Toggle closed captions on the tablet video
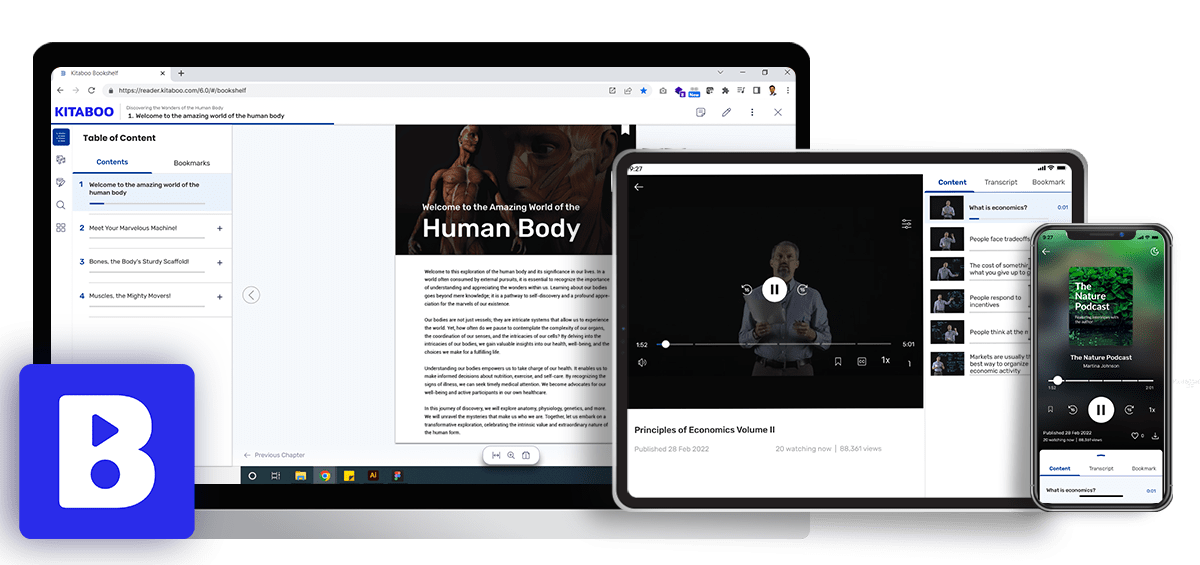 (861, 361)
